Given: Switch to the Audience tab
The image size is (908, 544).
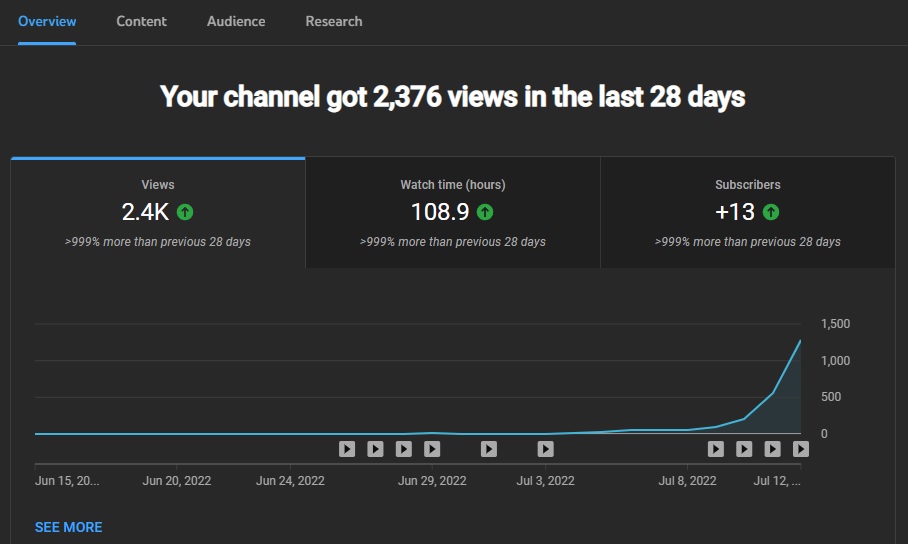Looking at the screenshot, I should (236, 21).
